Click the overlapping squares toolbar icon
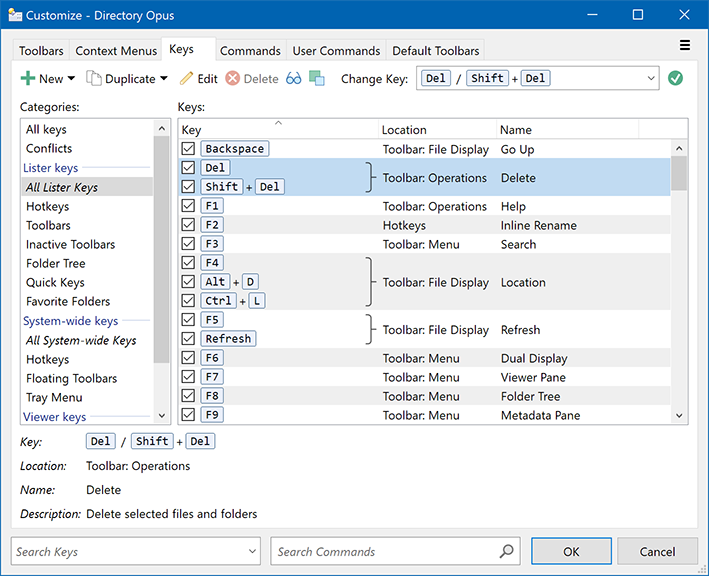This screenshot has height=576, width=709. 317,78
